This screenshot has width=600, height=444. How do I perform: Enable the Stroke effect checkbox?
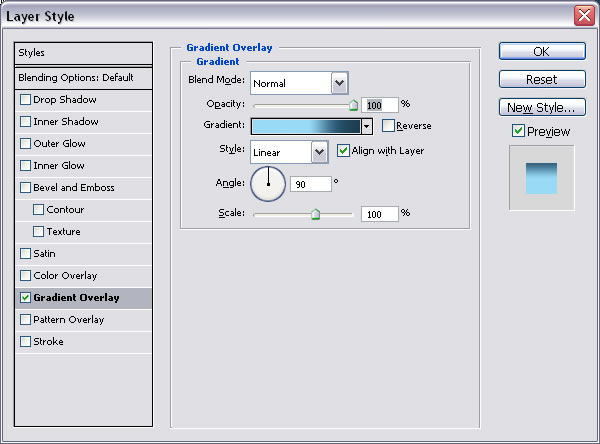(25, 341)
